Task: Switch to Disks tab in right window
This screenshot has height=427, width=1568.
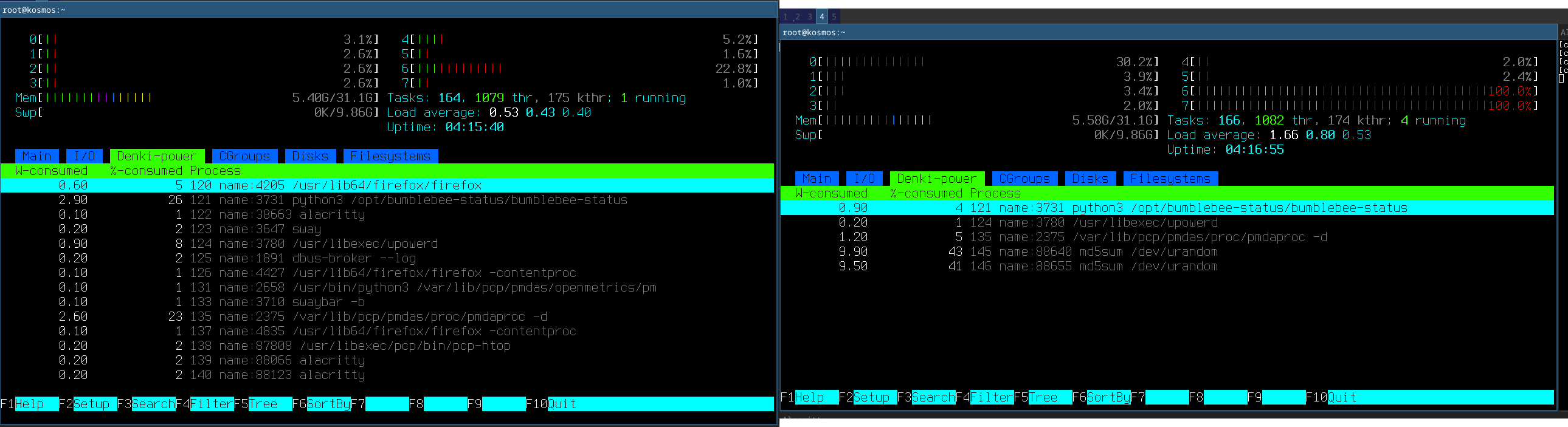Action: click(x=1090, y=179)
